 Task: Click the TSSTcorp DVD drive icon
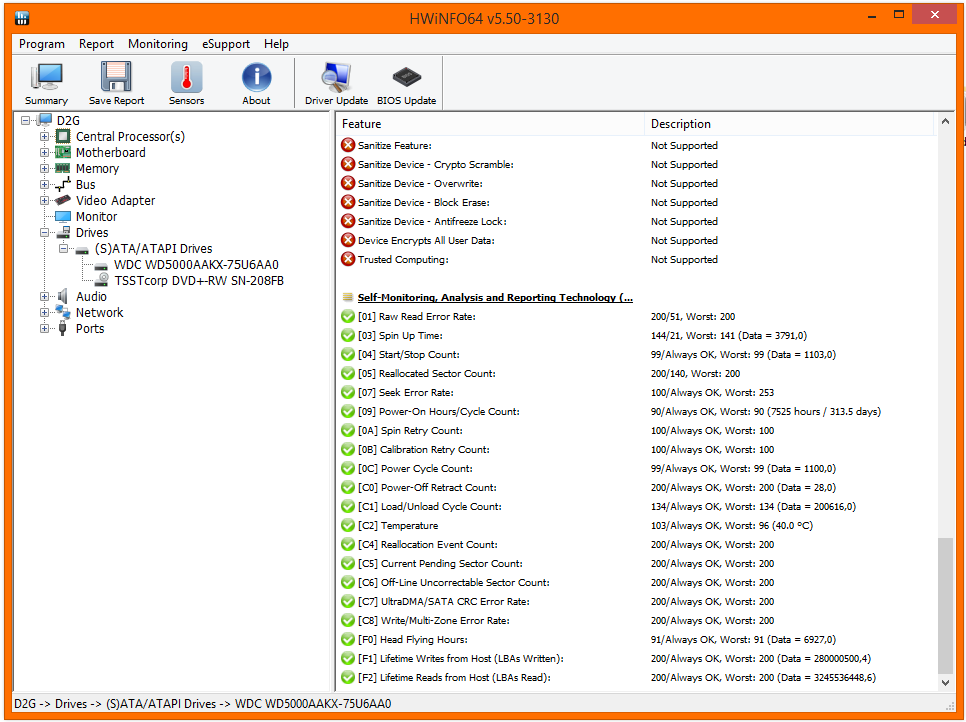coord(102,280)
